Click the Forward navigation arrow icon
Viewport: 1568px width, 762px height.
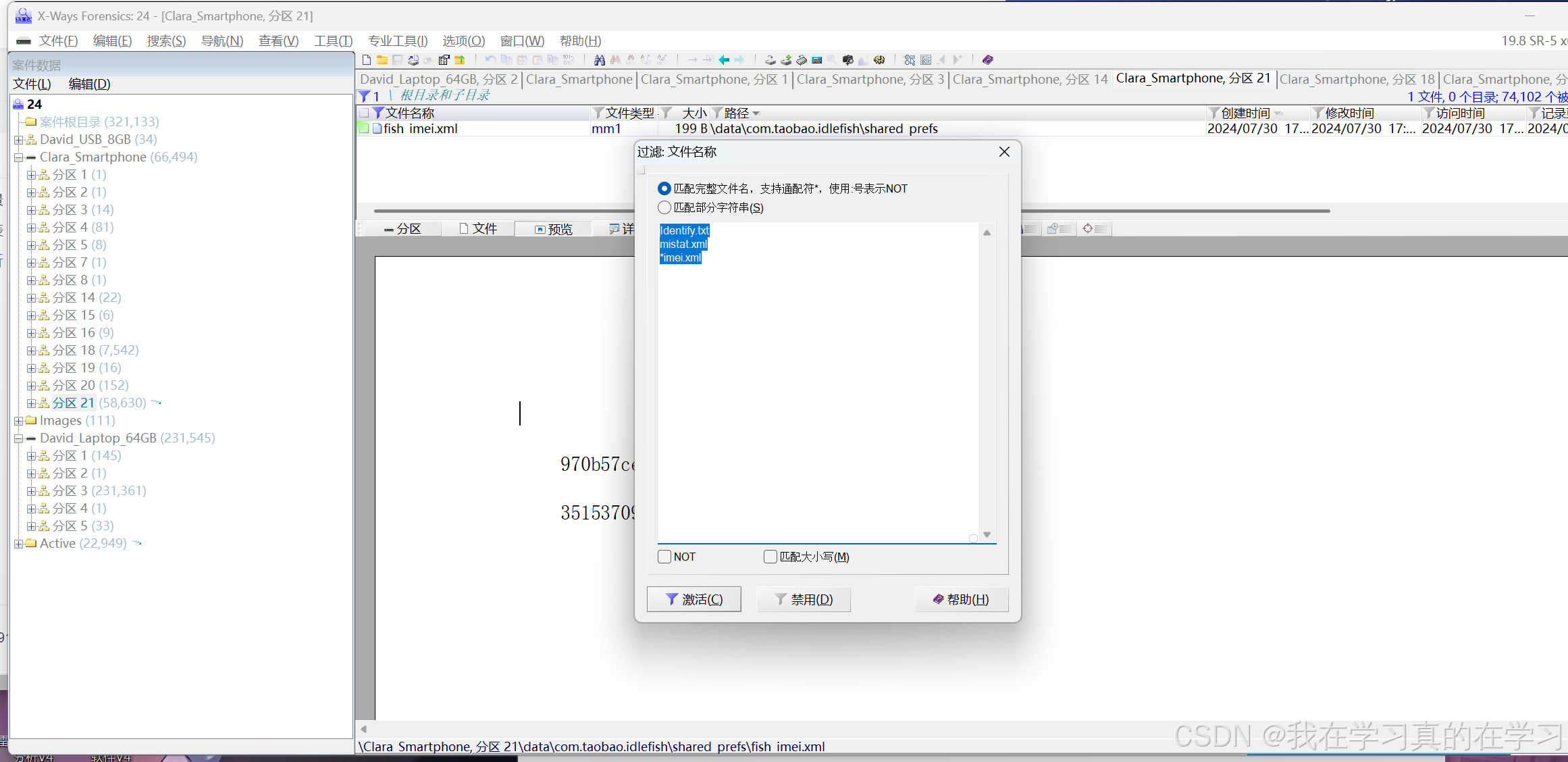tap(739, 60)
